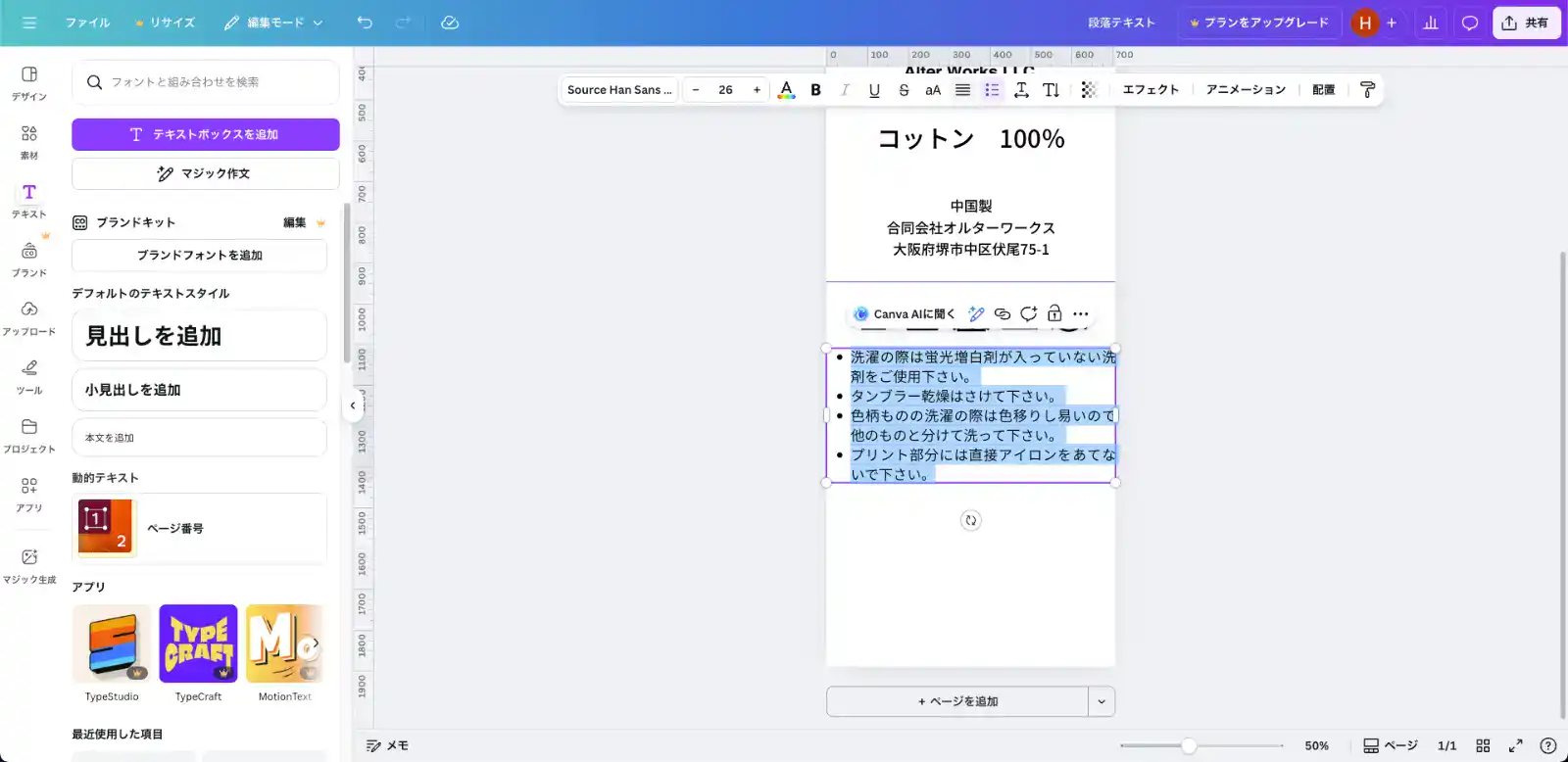Open the comments speech bubble icon
This screenshot has height=762, width=1568.
[1469, 23]
